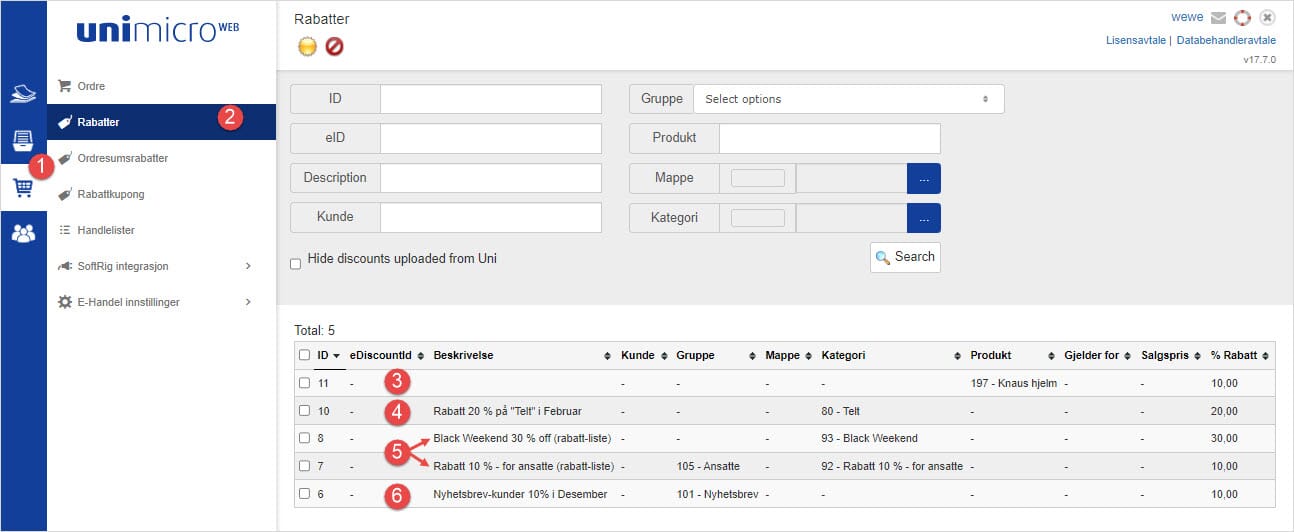Click into the Description input field

(x=490, y=178)
